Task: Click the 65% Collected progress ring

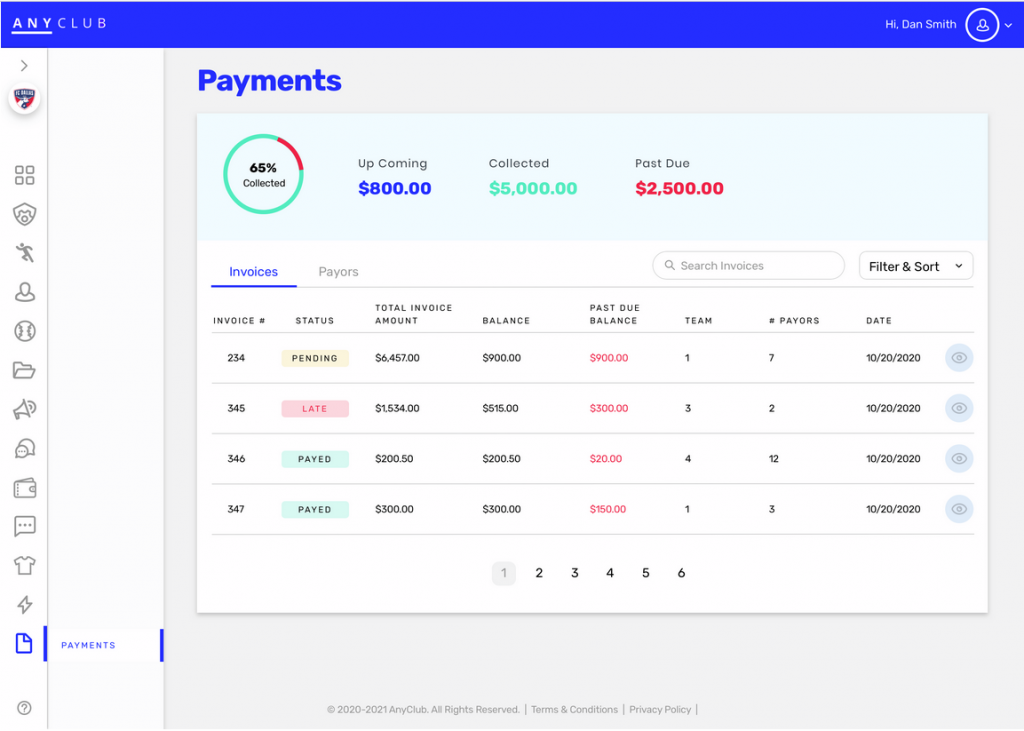Action: coord(263,174)
